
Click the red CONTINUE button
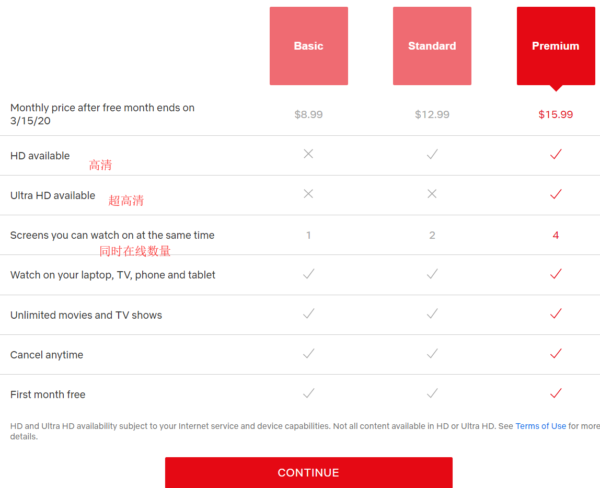(309, 472)
